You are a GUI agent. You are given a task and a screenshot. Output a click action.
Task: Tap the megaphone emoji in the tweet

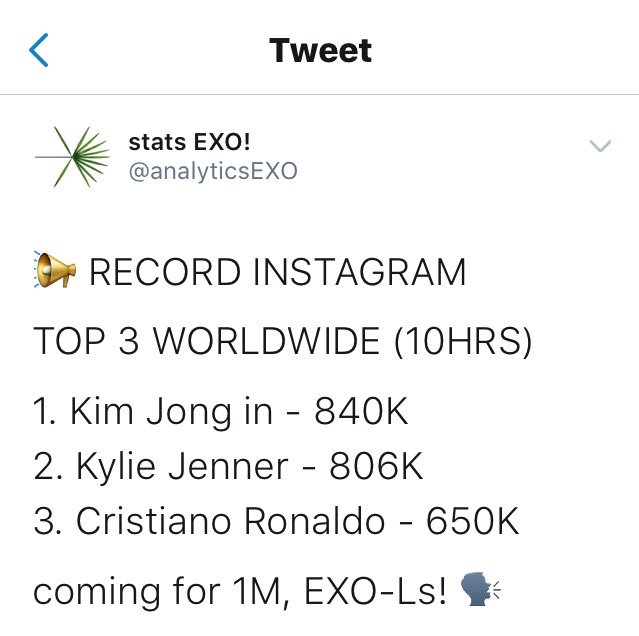[55, 270]
